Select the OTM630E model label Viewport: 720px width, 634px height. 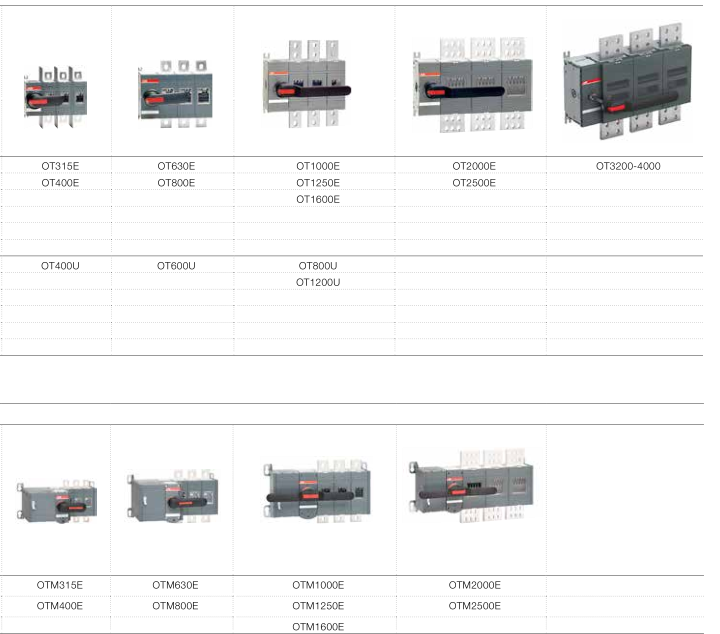click(175, 585)
